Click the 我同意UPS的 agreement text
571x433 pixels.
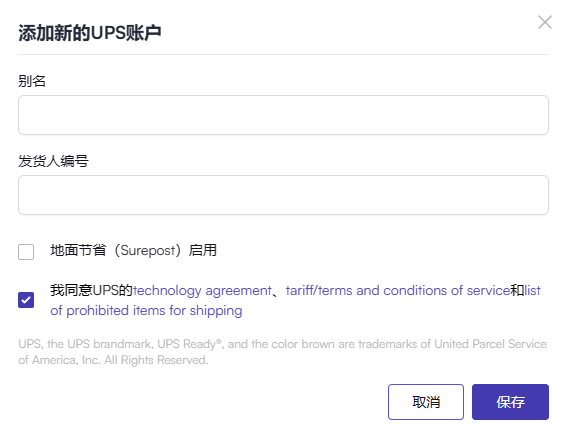[x=91, y=291]
